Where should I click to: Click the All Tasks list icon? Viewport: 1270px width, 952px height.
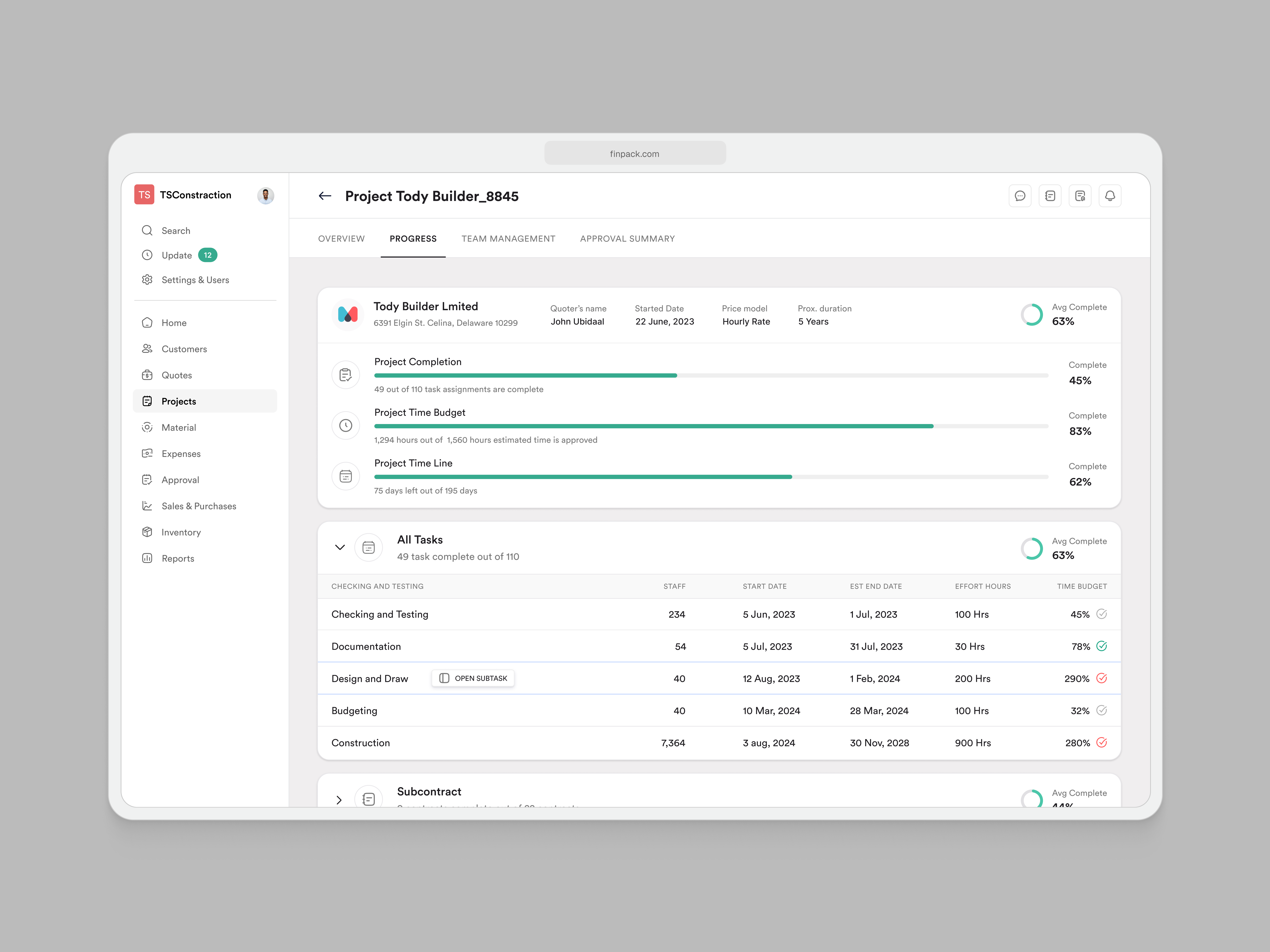coord(369,547)
